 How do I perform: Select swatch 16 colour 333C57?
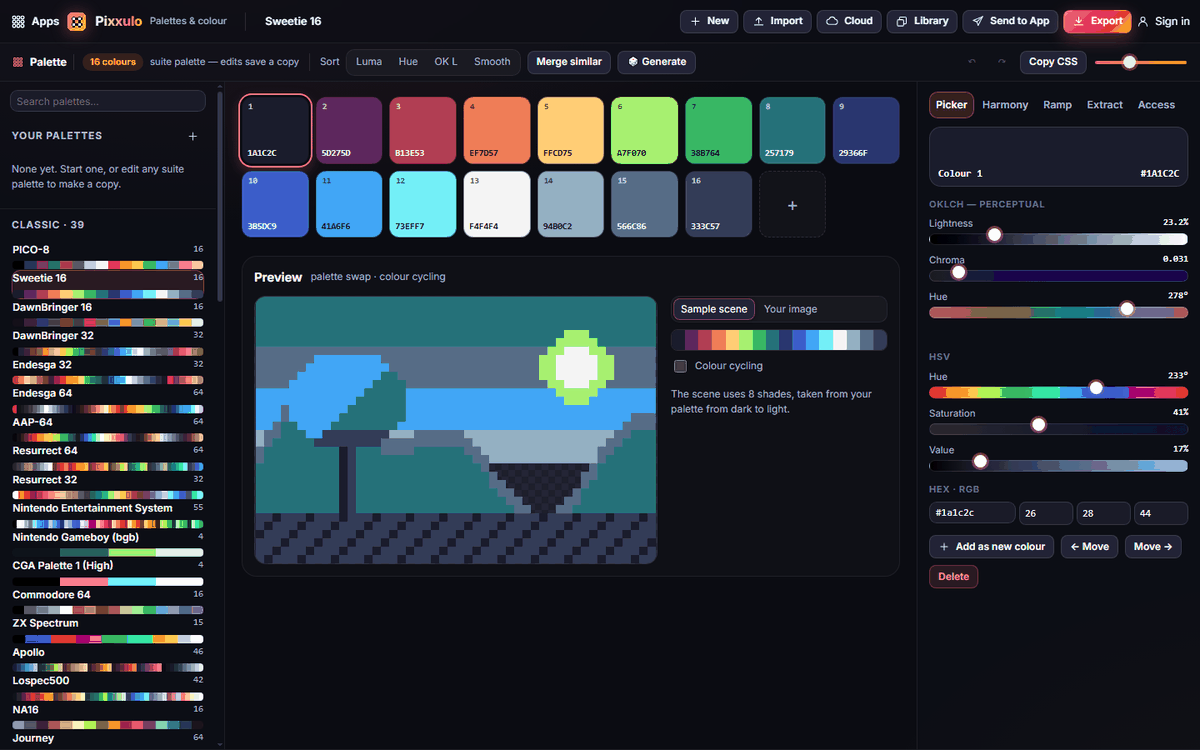pyautogui.click(x=718, y=204)
